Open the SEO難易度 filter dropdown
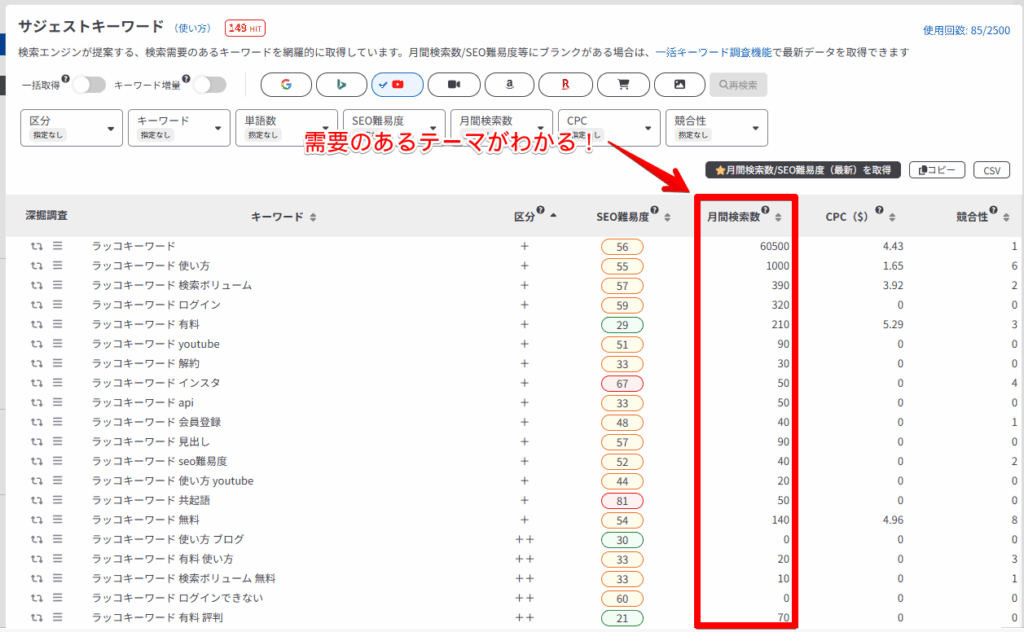 point(394,127)
